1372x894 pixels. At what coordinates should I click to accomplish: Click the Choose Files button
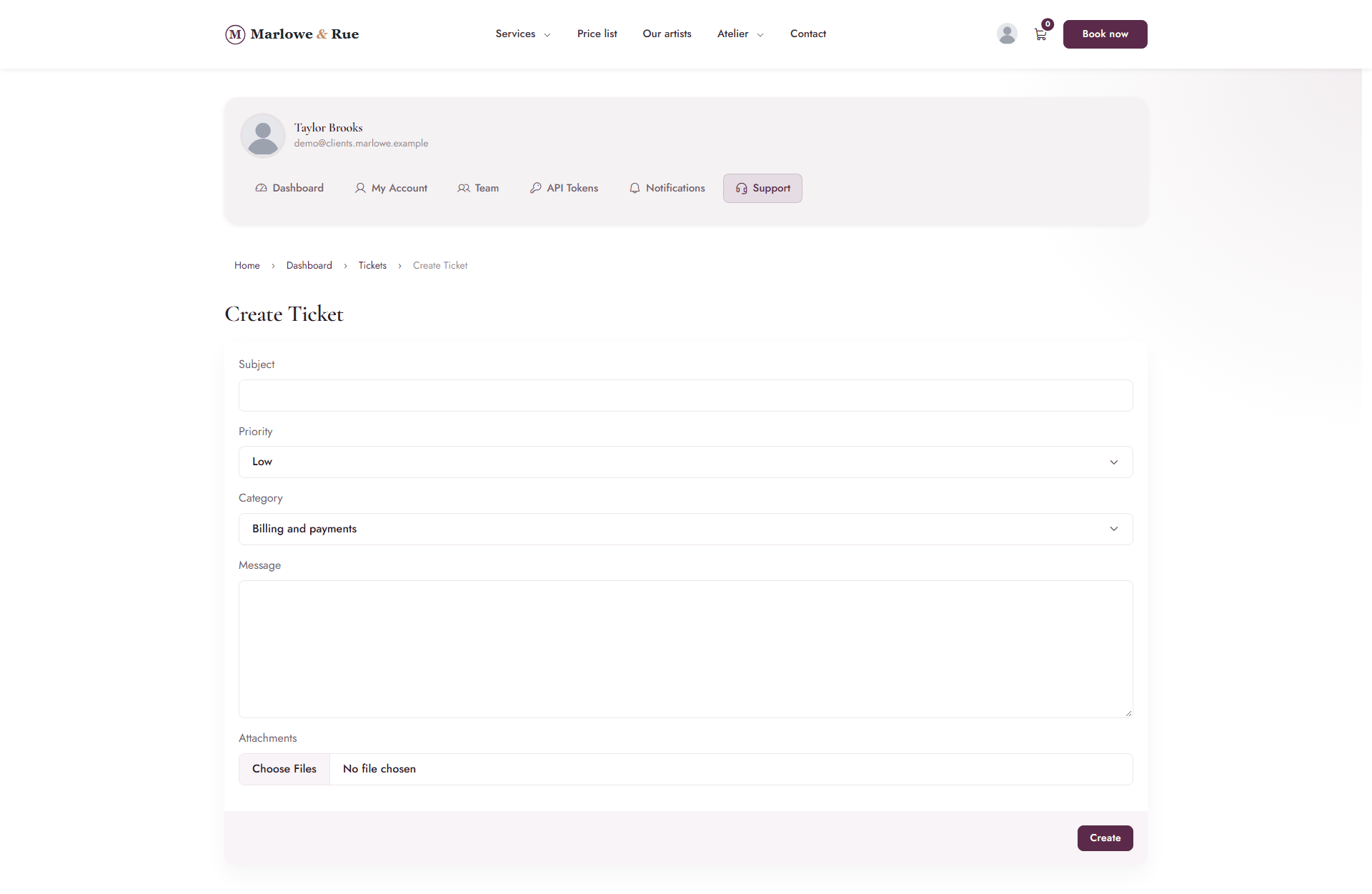(x=284, y=769)
